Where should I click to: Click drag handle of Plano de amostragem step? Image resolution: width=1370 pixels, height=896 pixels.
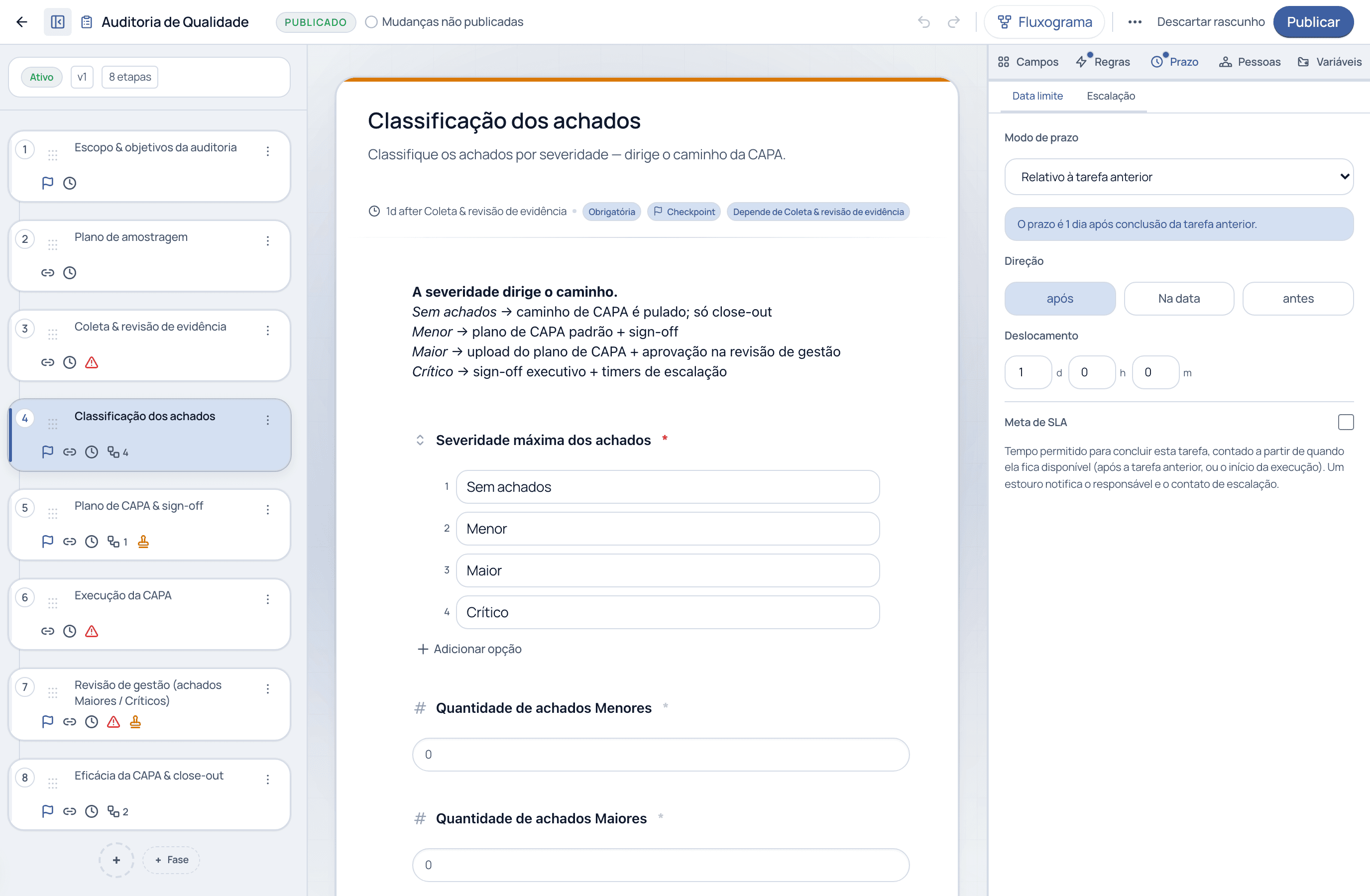click(x=53, y=244)
